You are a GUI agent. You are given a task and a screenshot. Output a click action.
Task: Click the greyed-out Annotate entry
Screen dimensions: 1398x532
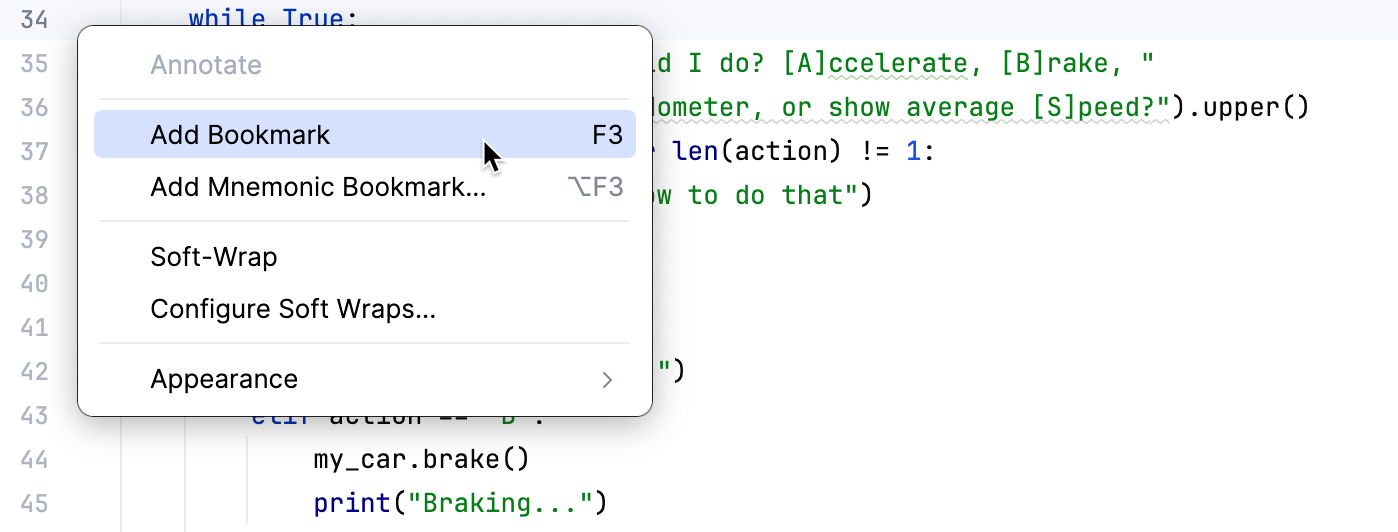pyautogui.click(x=206, y=65)
